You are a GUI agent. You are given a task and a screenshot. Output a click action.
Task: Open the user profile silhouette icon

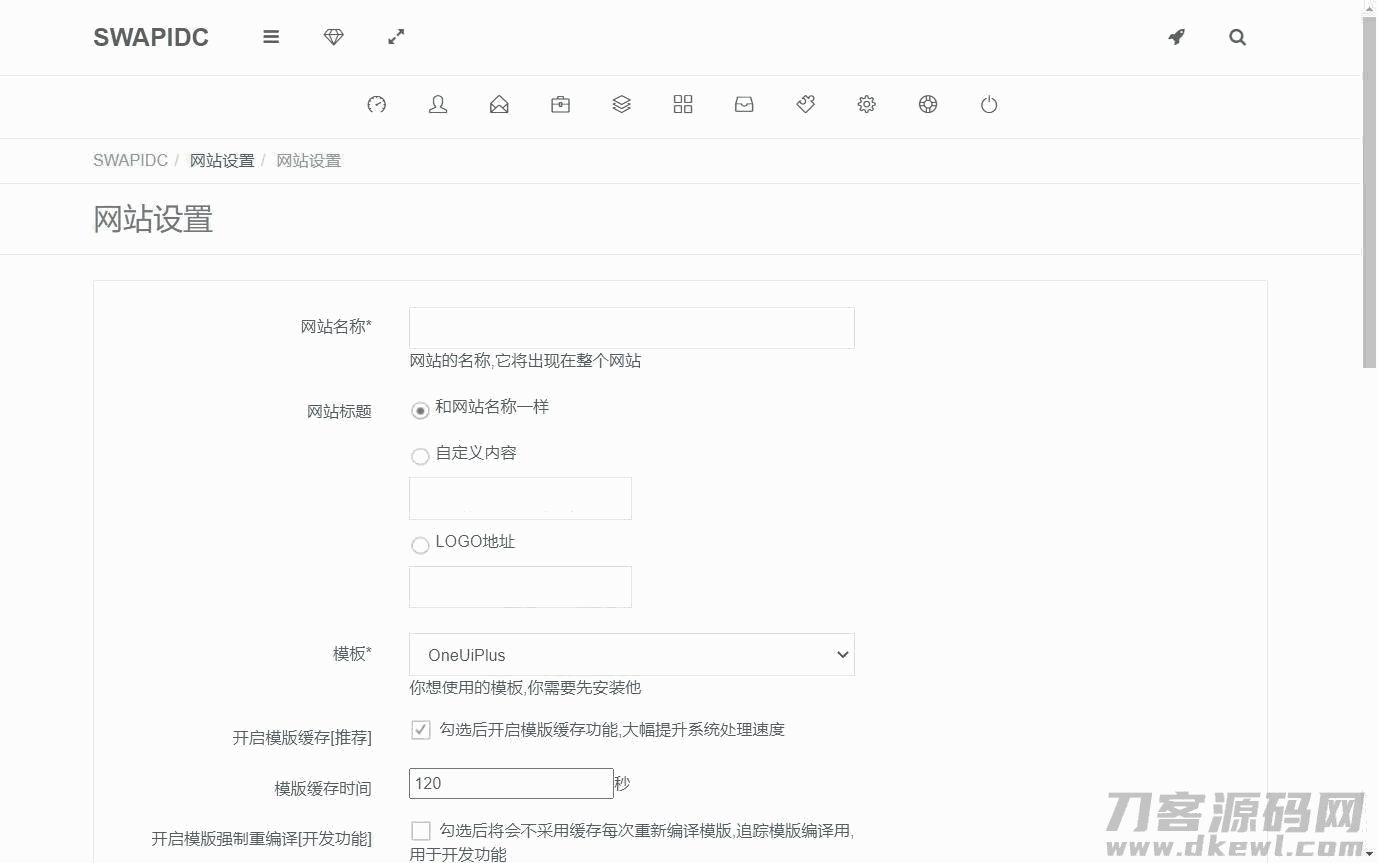pyautogui.click(x=438, y=104)
